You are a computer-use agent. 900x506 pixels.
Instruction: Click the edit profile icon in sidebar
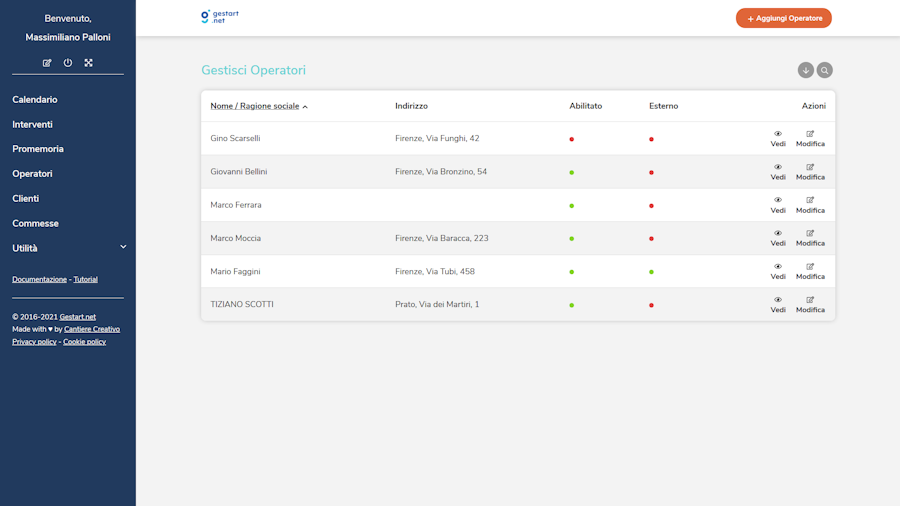click(47, 63)
